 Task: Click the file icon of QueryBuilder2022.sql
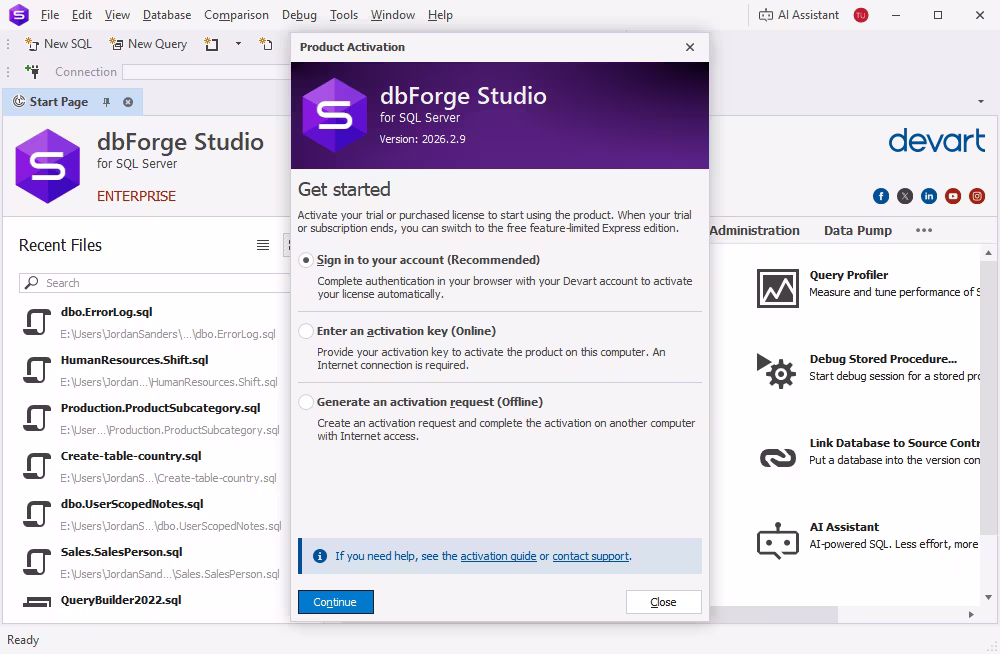click(x=37, y=602)
